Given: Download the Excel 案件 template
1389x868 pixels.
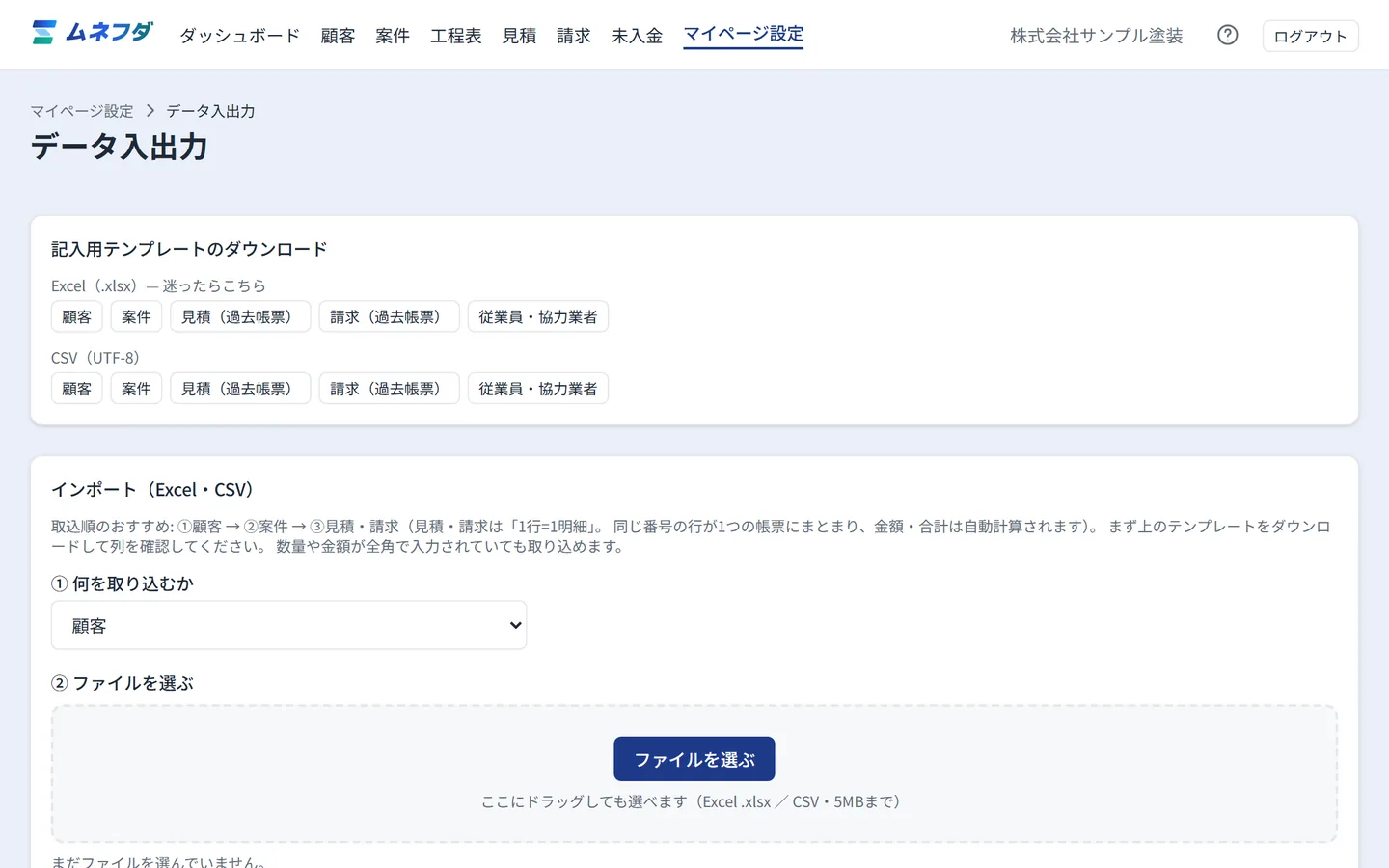Looking at the screenshot, I should coord(136,316).
